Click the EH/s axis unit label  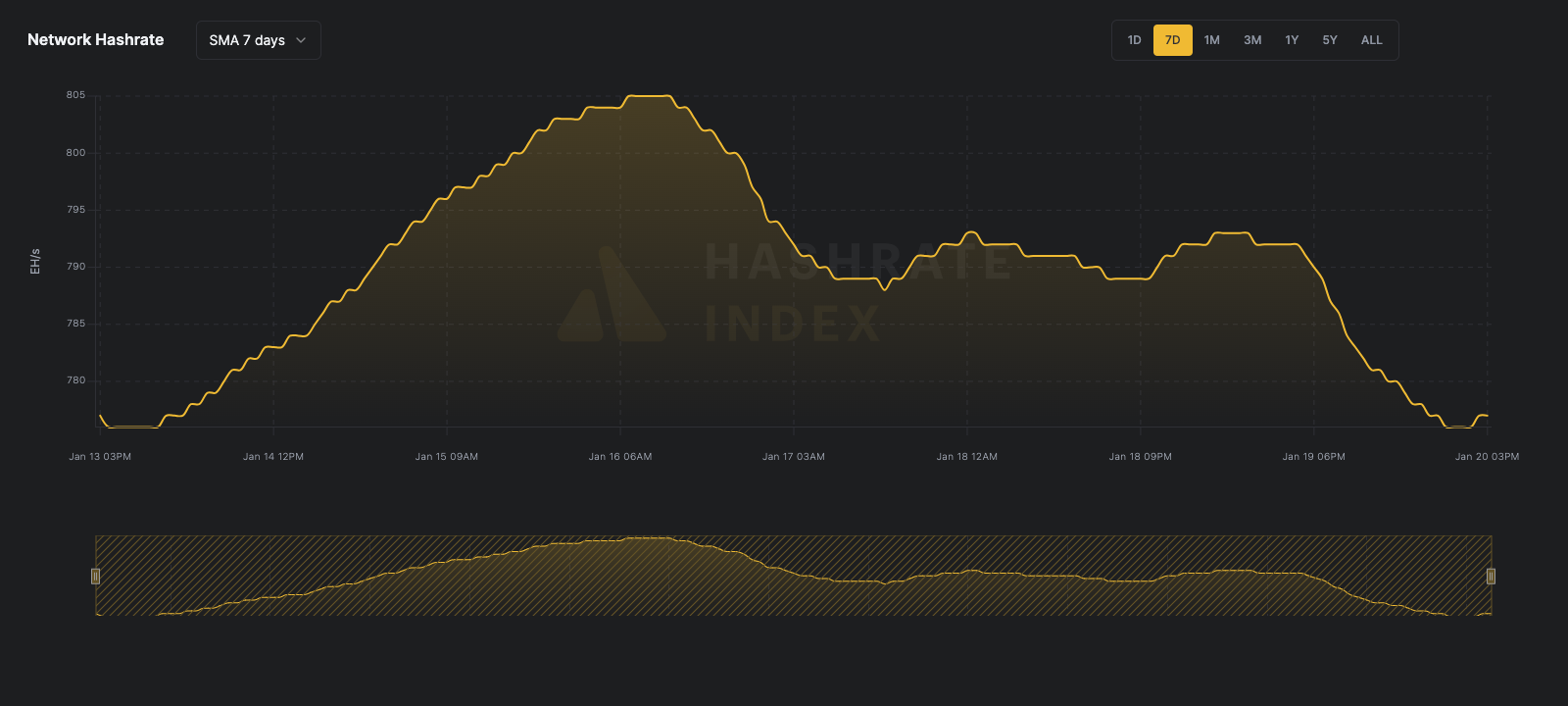[x=35, y=261]
